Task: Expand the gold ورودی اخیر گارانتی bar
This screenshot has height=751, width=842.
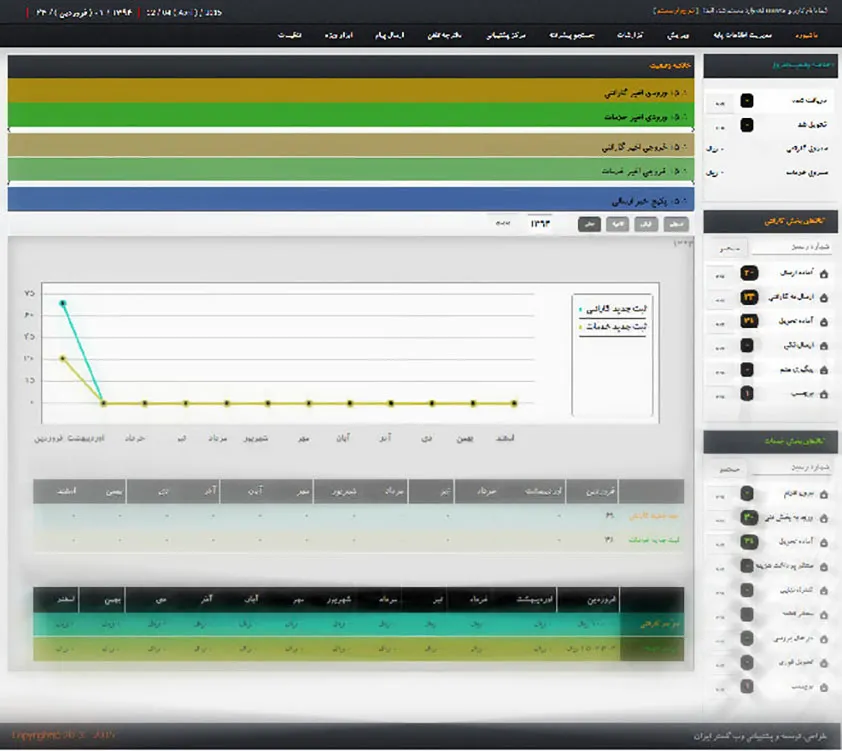Action: 351,92
